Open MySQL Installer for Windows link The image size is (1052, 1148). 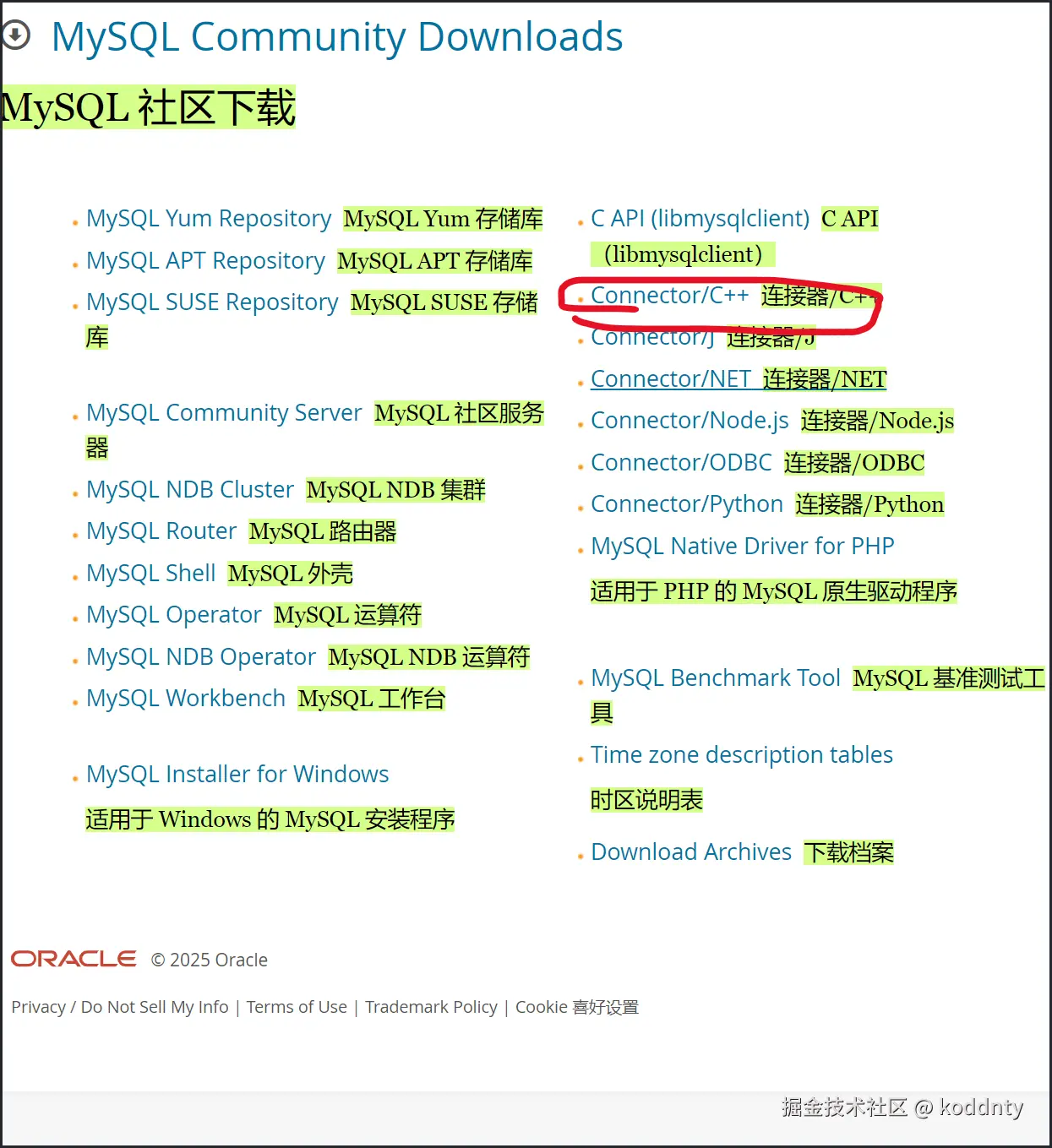tap(237, 775)
